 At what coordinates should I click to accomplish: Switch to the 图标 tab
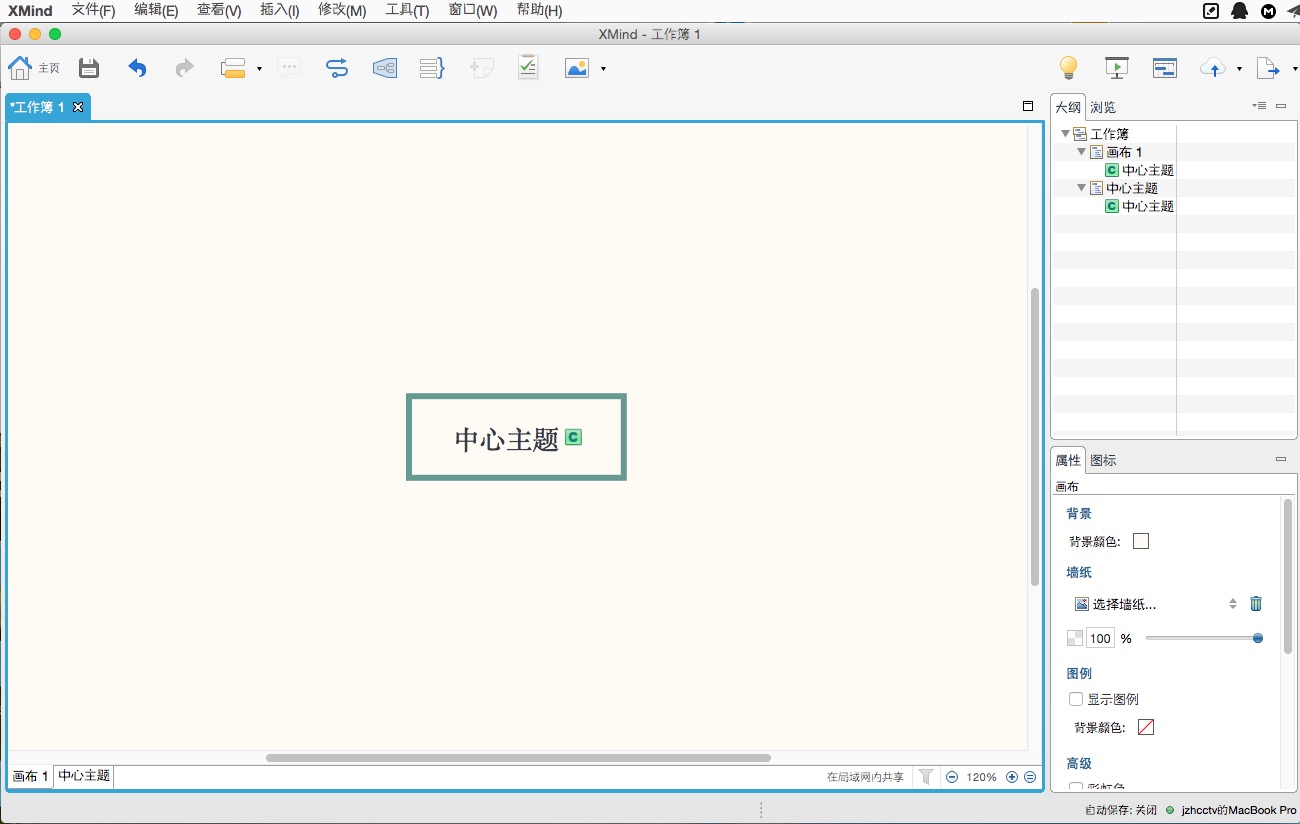point(1103,460)
